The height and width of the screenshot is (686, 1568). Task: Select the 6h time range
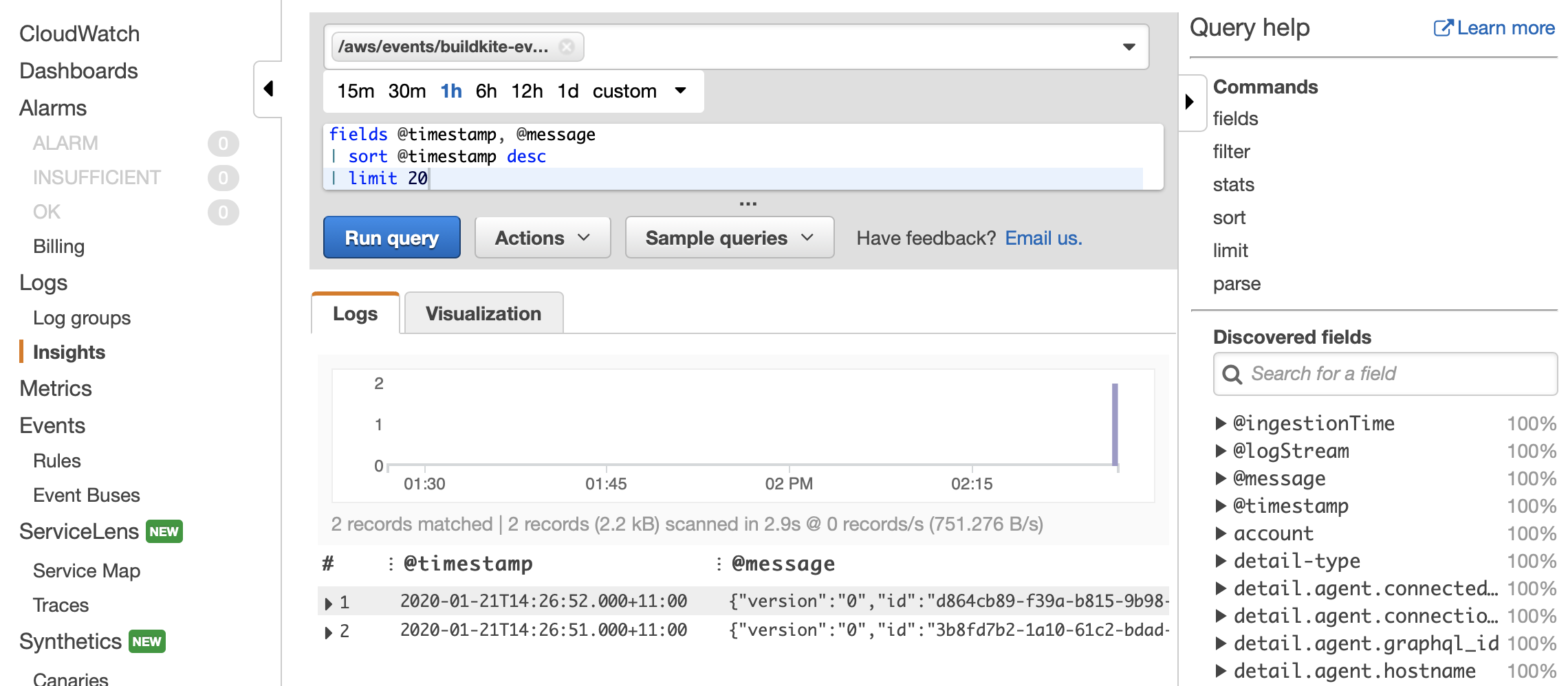coord(486,91)
